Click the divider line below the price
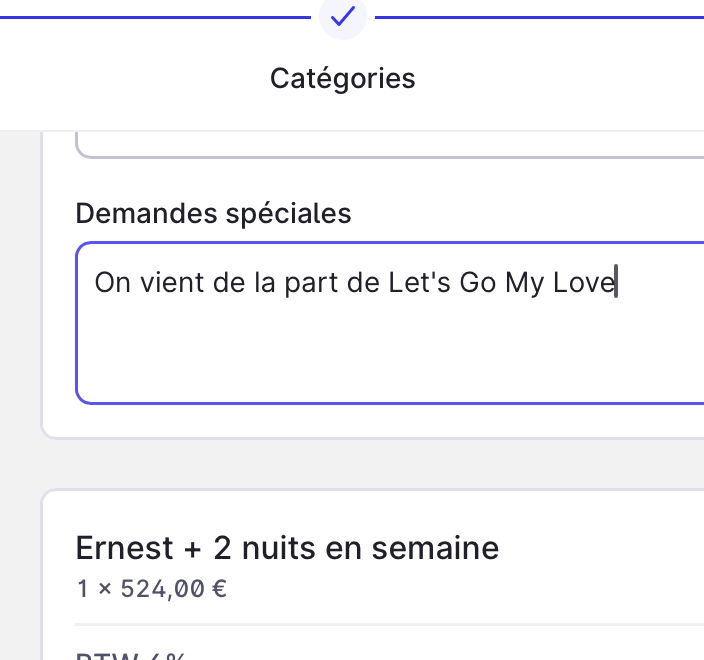Image resolution: width=704 pixels, height=660 pixels. (390, 624)
